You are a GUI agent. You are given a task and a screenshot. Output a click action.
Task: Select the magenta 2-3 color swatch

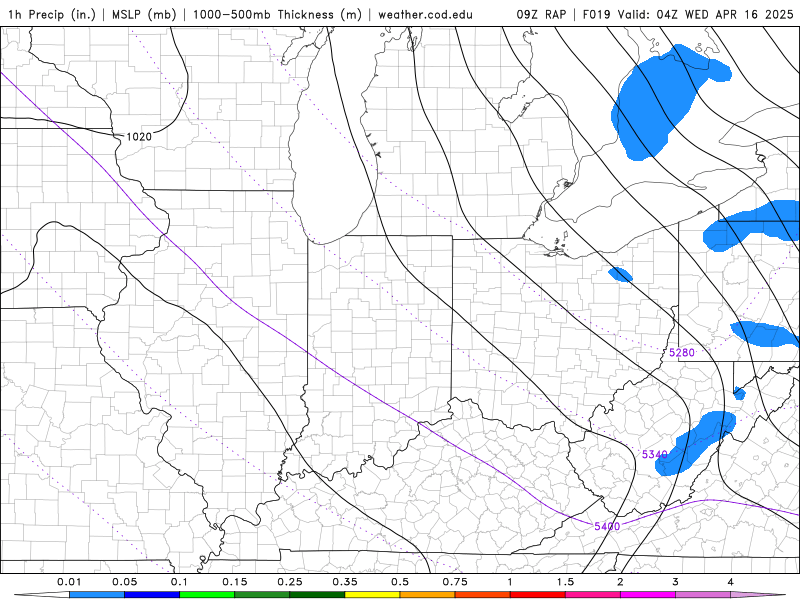tap(648, 595)
